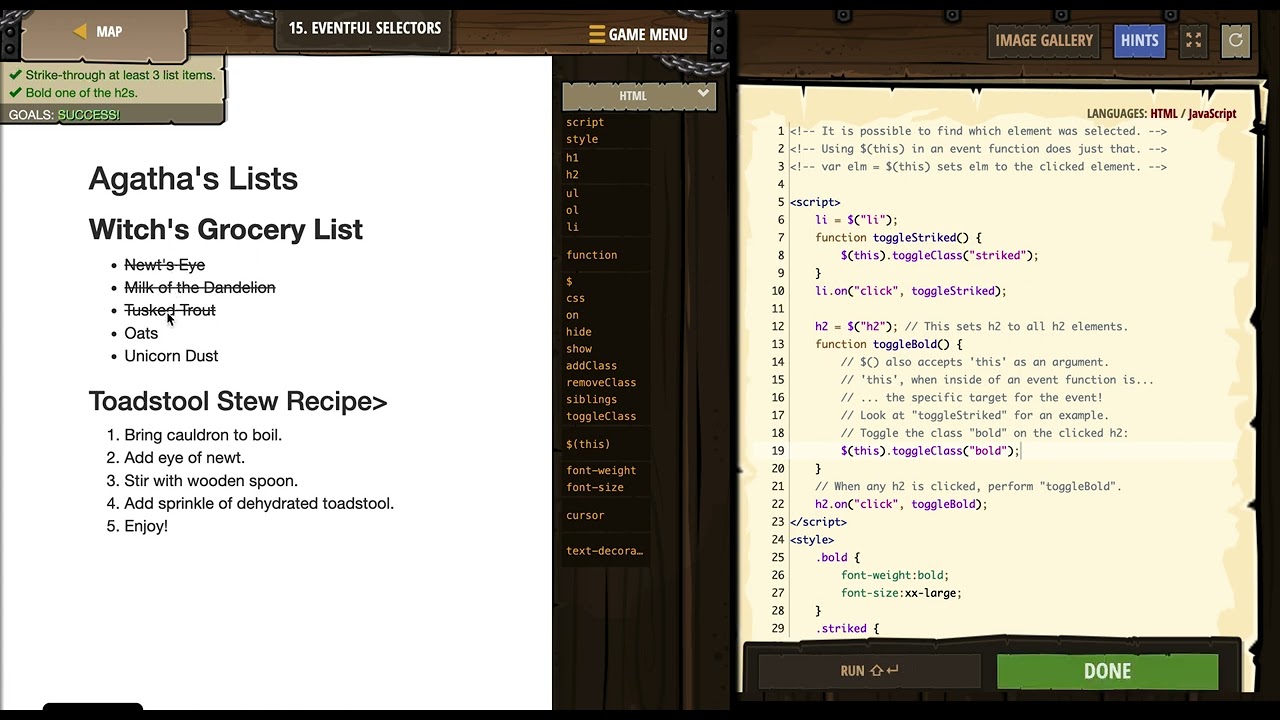
Task: Click 'Stir with wooden spoon.' step
Action: pos(211,481)
